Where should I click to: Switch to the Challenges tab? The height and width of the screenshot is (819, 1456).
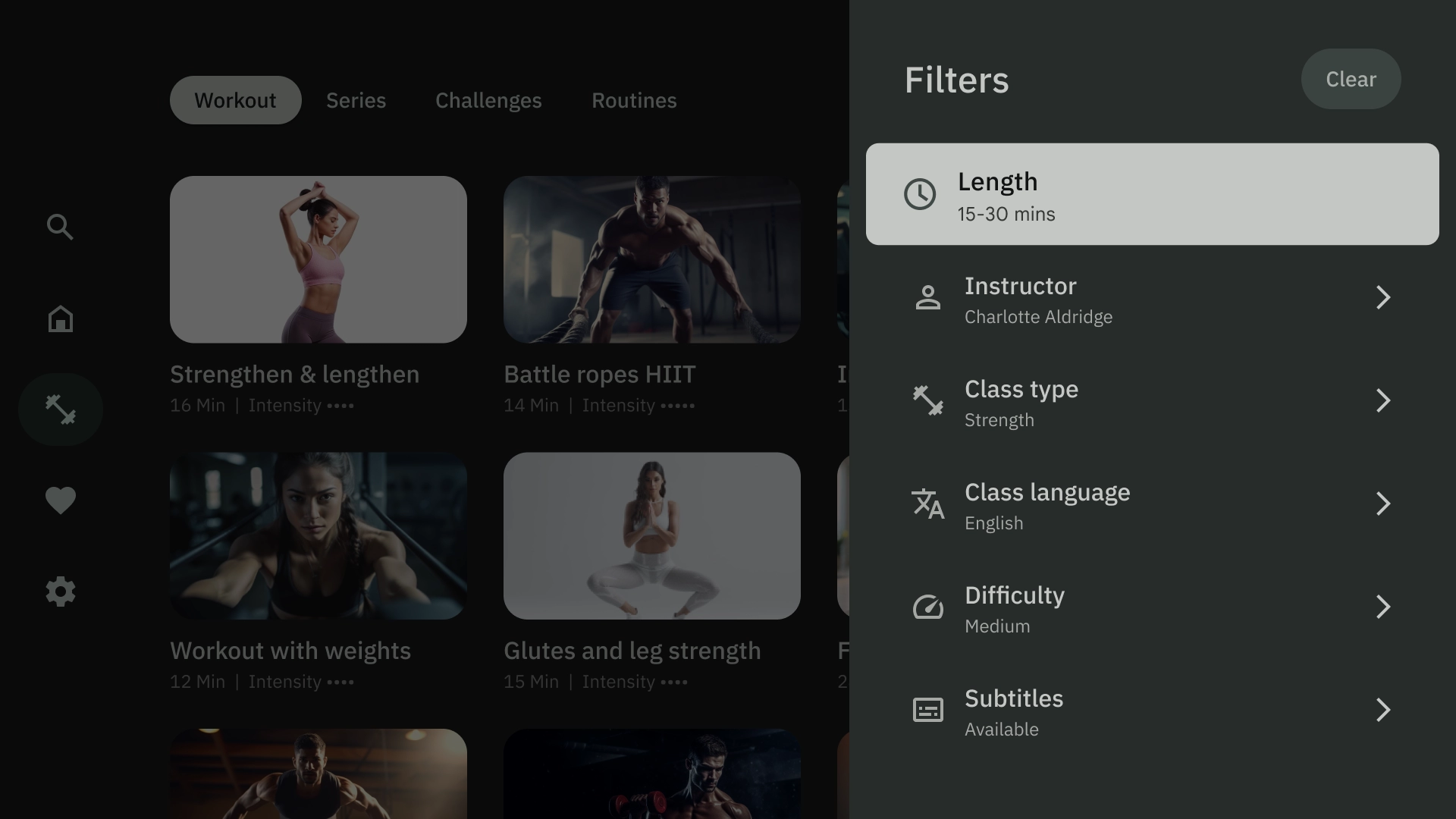tap(488, 99)
